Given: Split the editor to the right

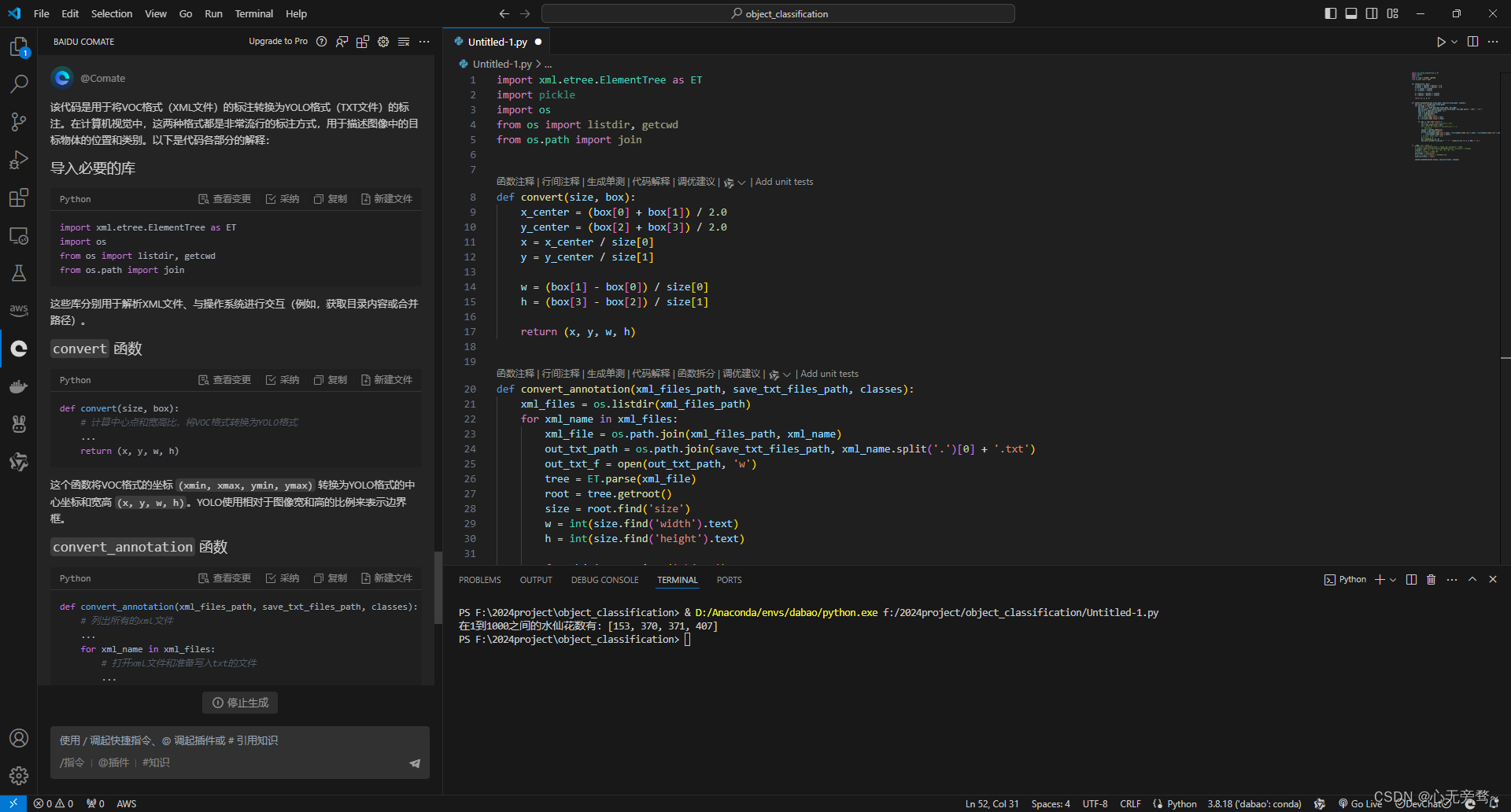Looking at the screenshot, I should (1472, 42).
